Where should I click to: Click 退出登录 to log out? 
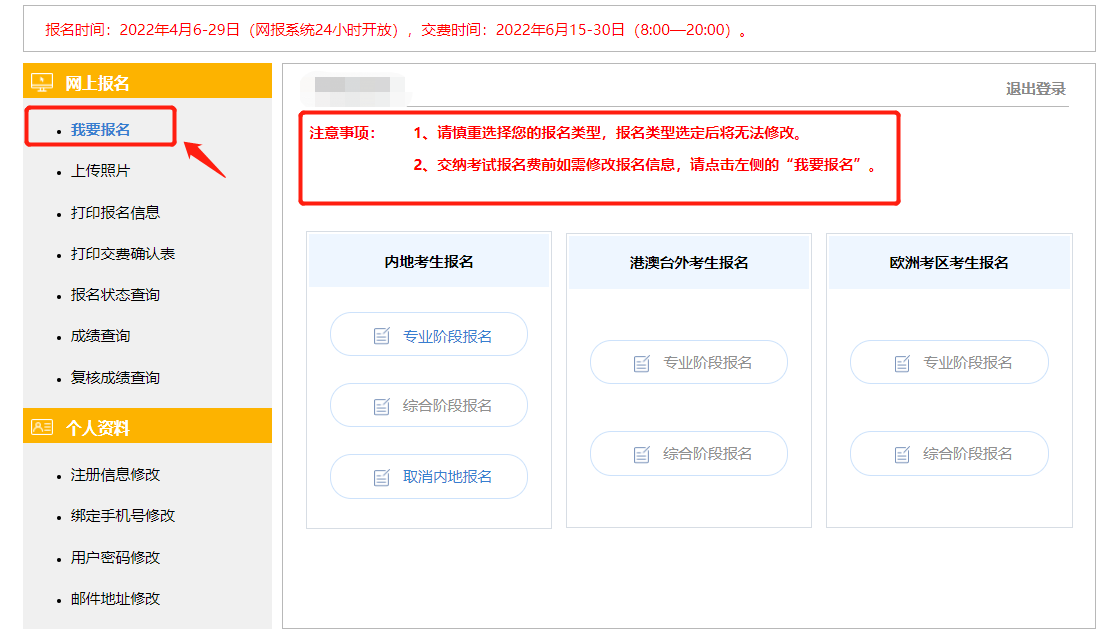[1035, 89]
